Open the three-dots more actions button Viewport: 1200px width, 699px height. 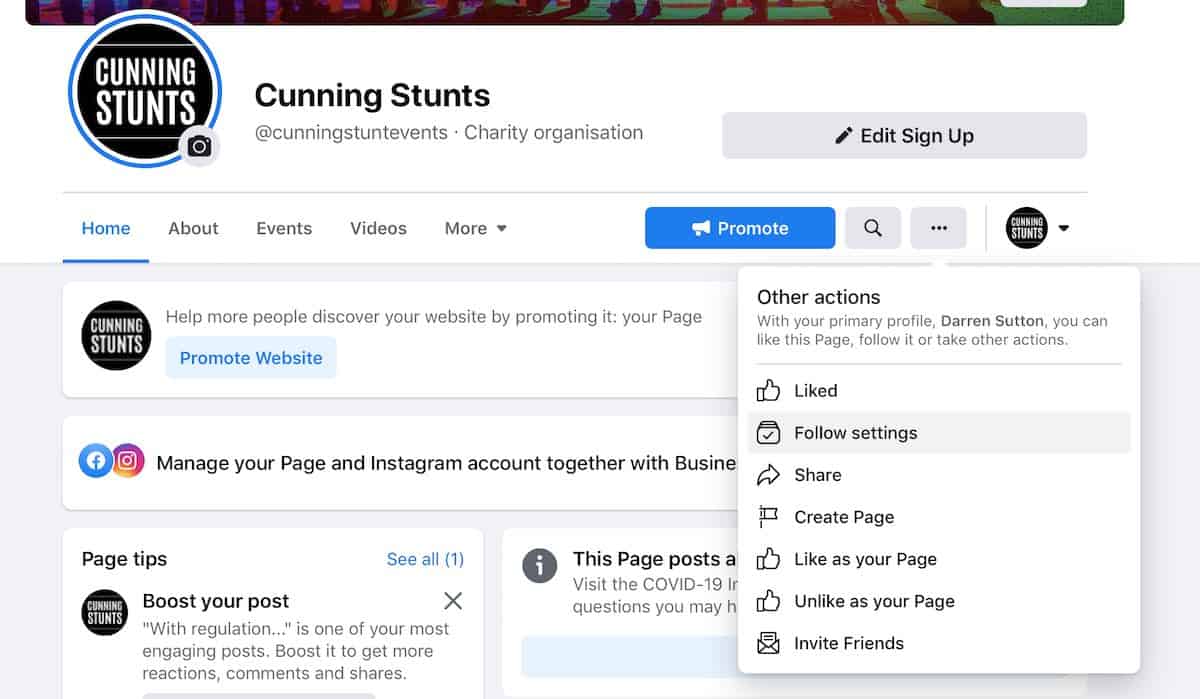tap(938, 228)
